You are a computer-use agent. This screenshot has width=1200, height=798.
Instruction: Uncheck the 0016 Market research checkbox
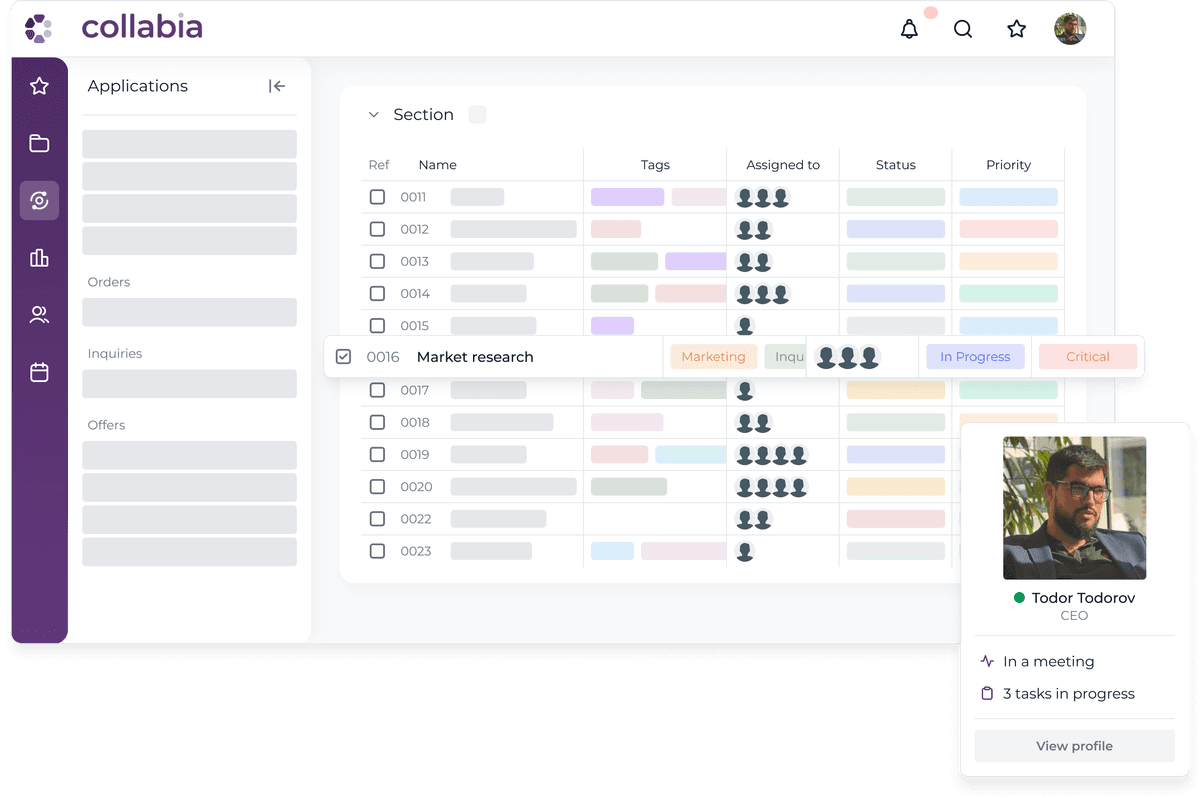coord(343,356)
